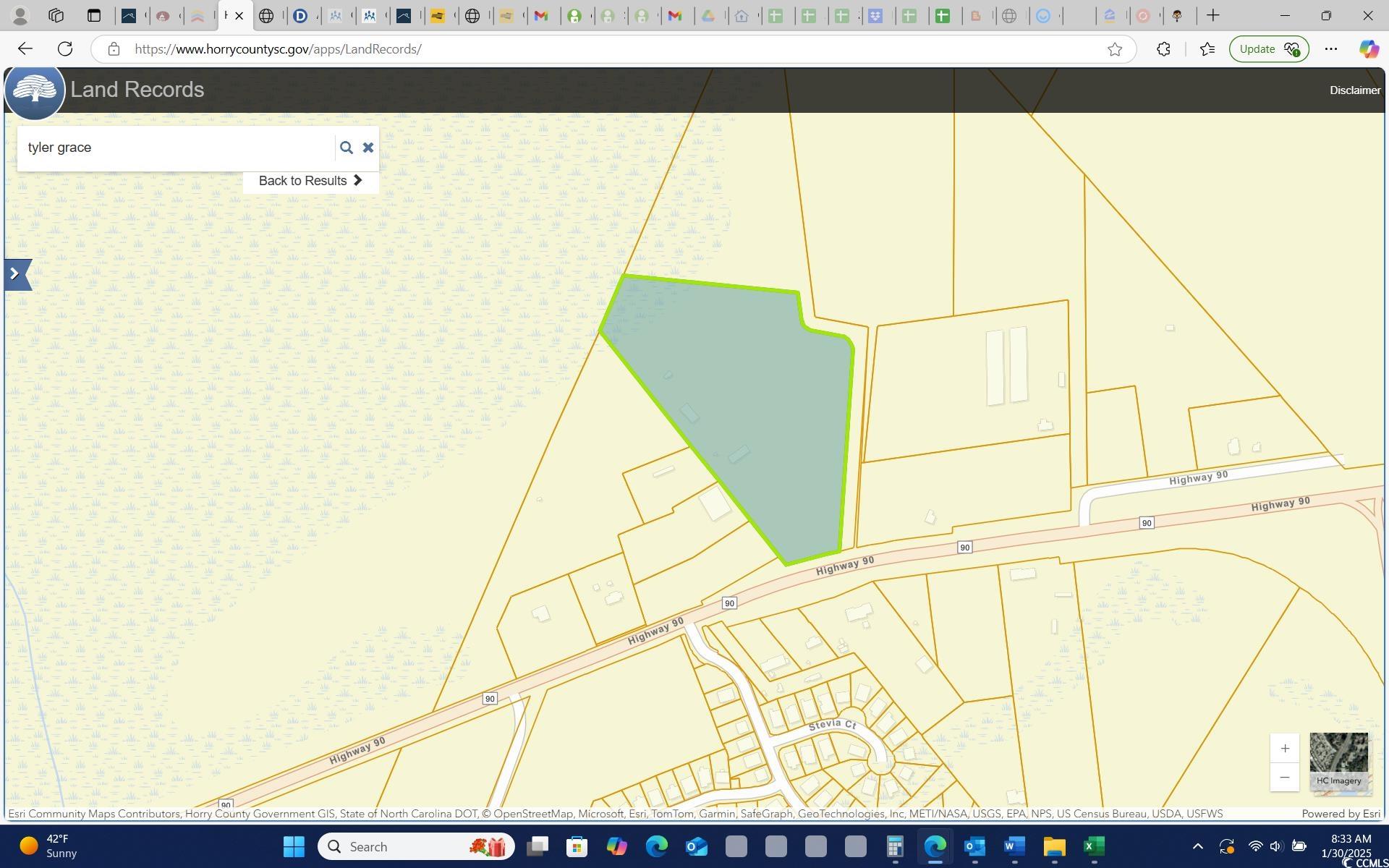This screenshot has height=868, width=1389.
Task: Show hidden system tray icons
Action: [1197, 846]
